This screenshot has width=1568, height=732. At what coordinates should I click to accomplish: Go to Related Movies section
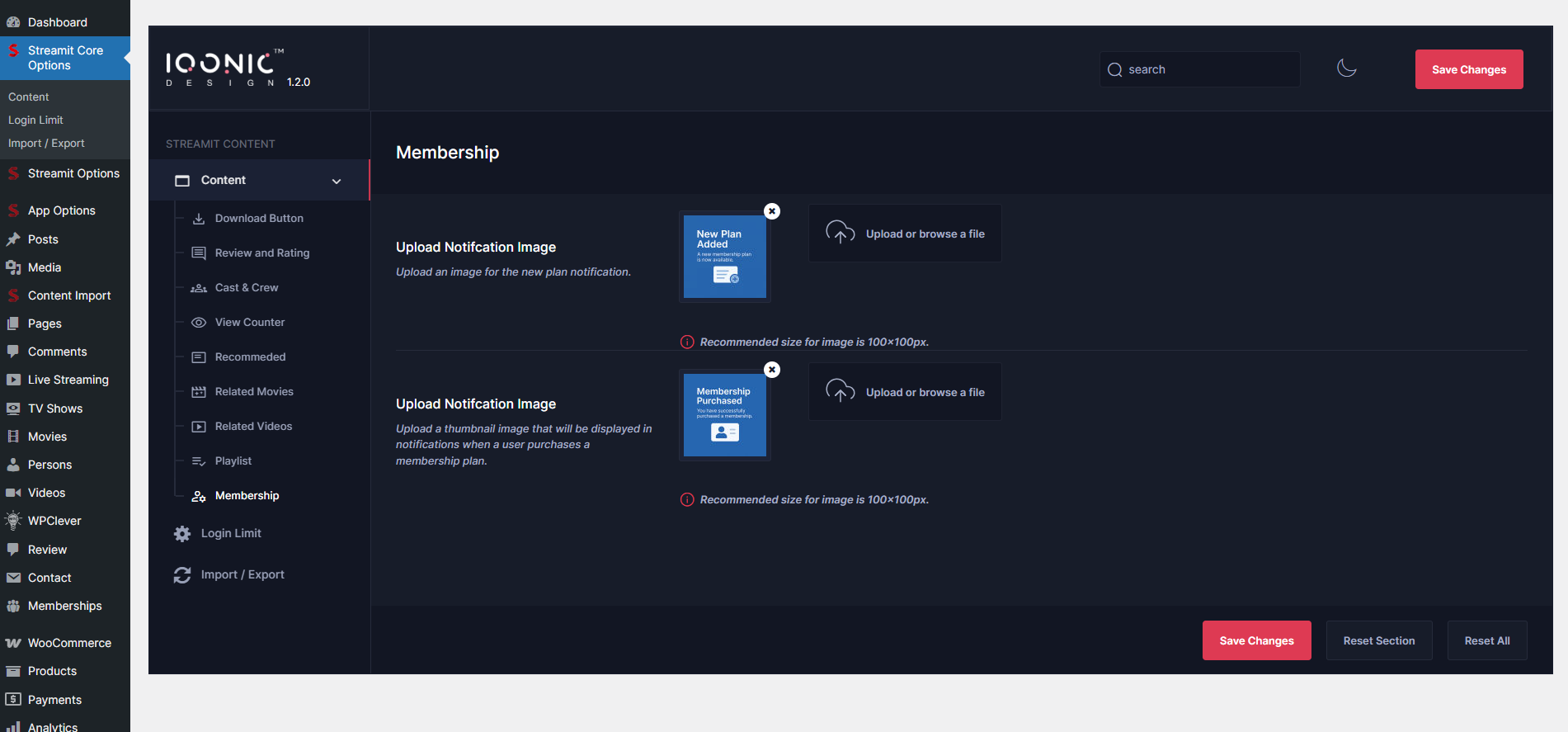click(254, 392)
